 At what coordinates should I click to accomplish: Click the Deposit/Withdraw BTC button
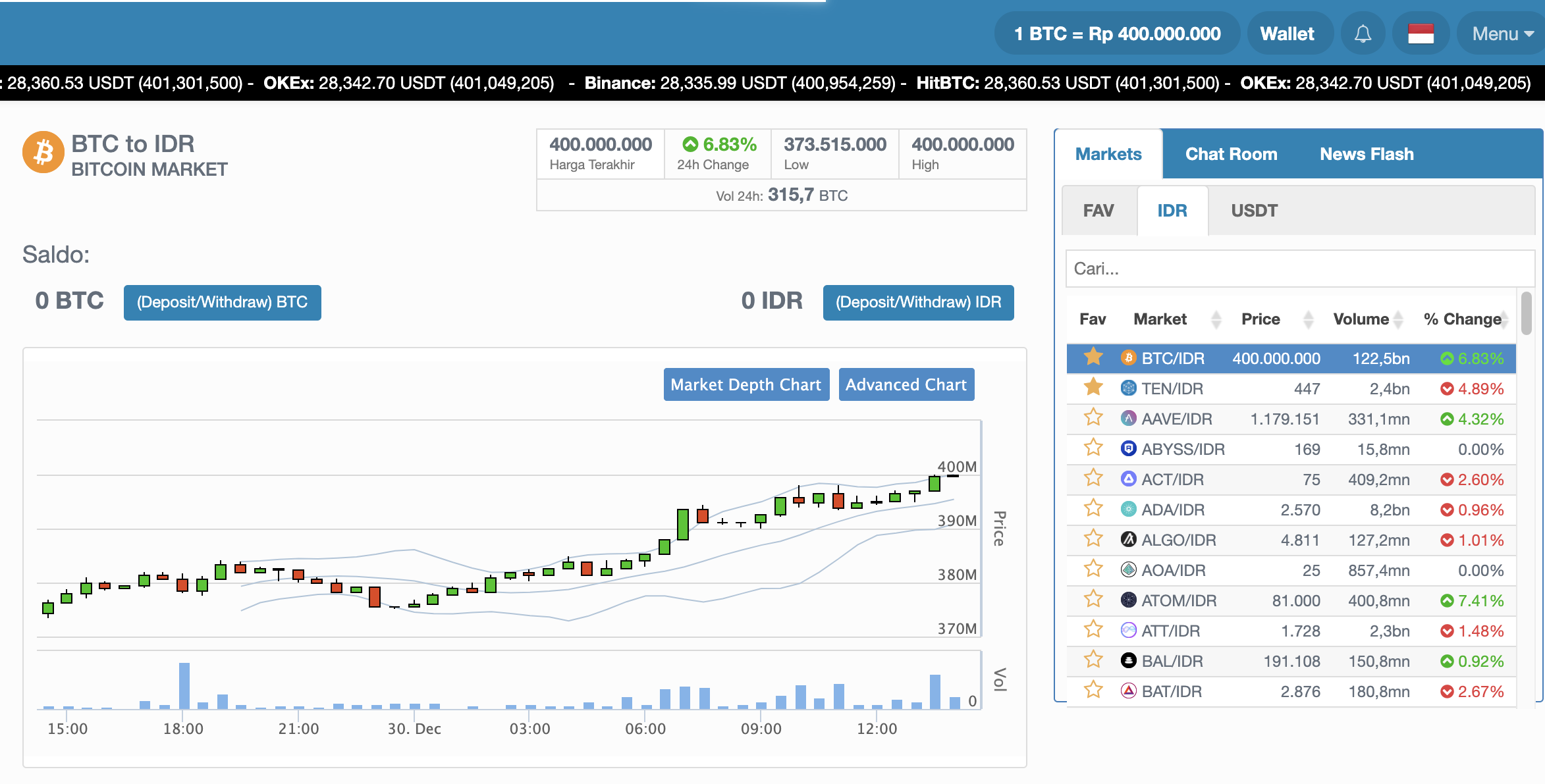[222, 302]
